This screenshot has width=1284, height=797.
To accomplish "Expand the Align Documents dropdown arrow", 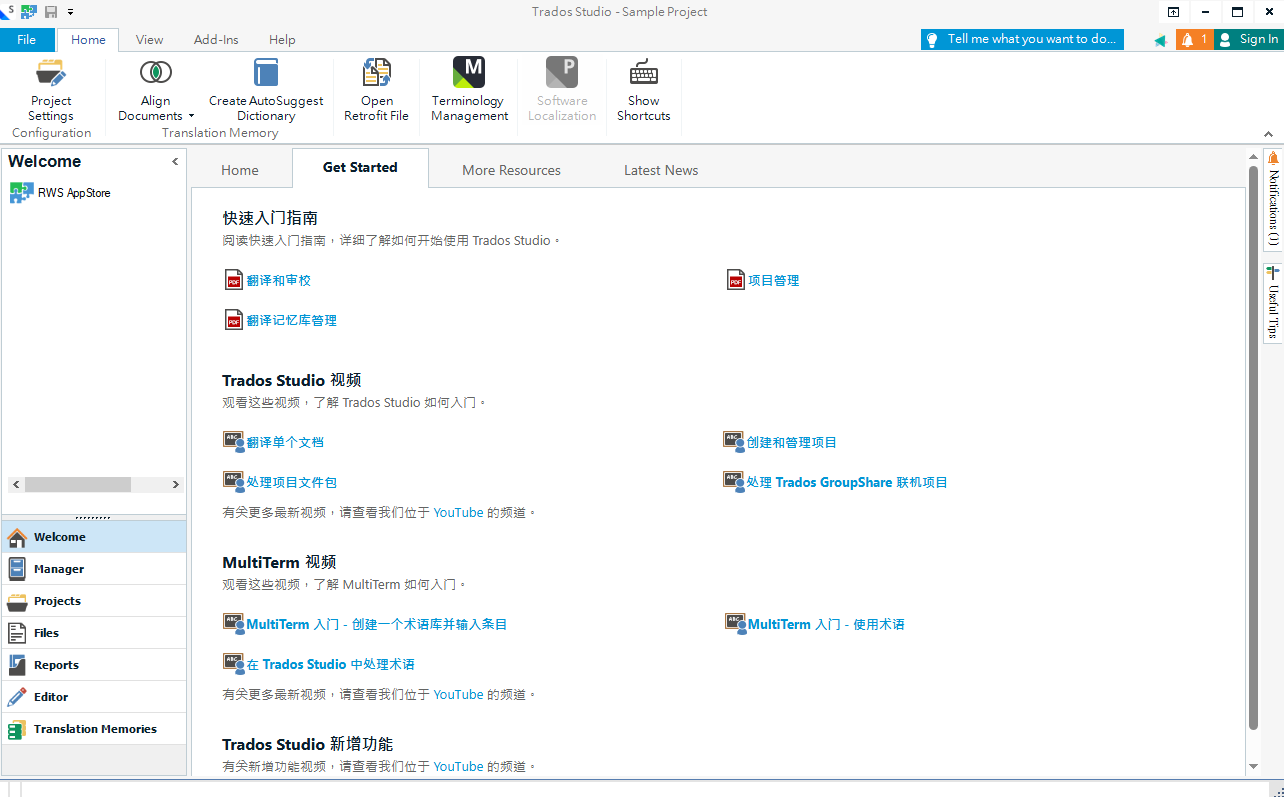I will click(191, 116).
